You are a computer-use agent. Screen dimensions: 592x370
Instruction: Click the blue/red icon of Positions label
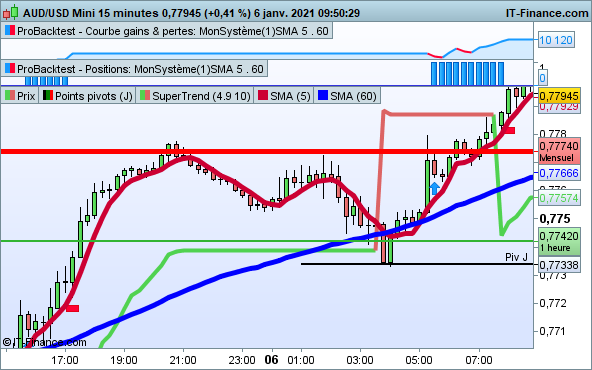[x=10, y=69]
